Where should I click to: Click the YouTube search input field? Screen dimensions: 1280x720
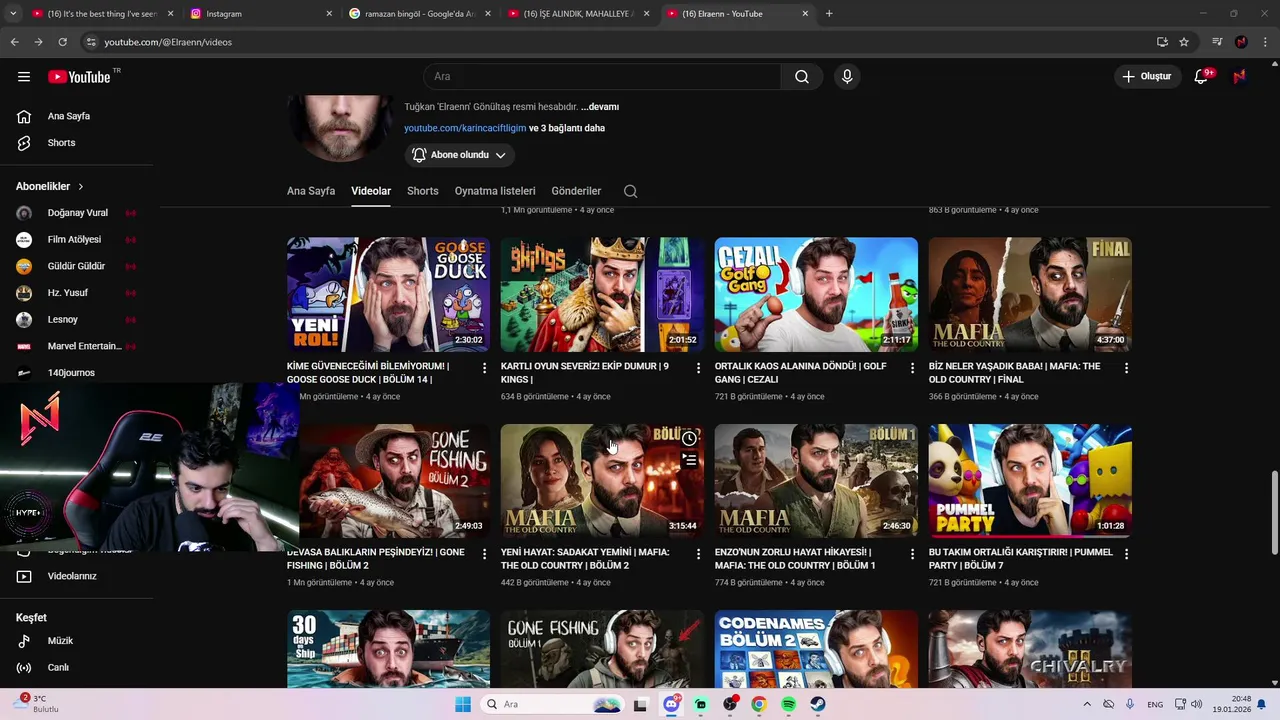coord(602,77)
